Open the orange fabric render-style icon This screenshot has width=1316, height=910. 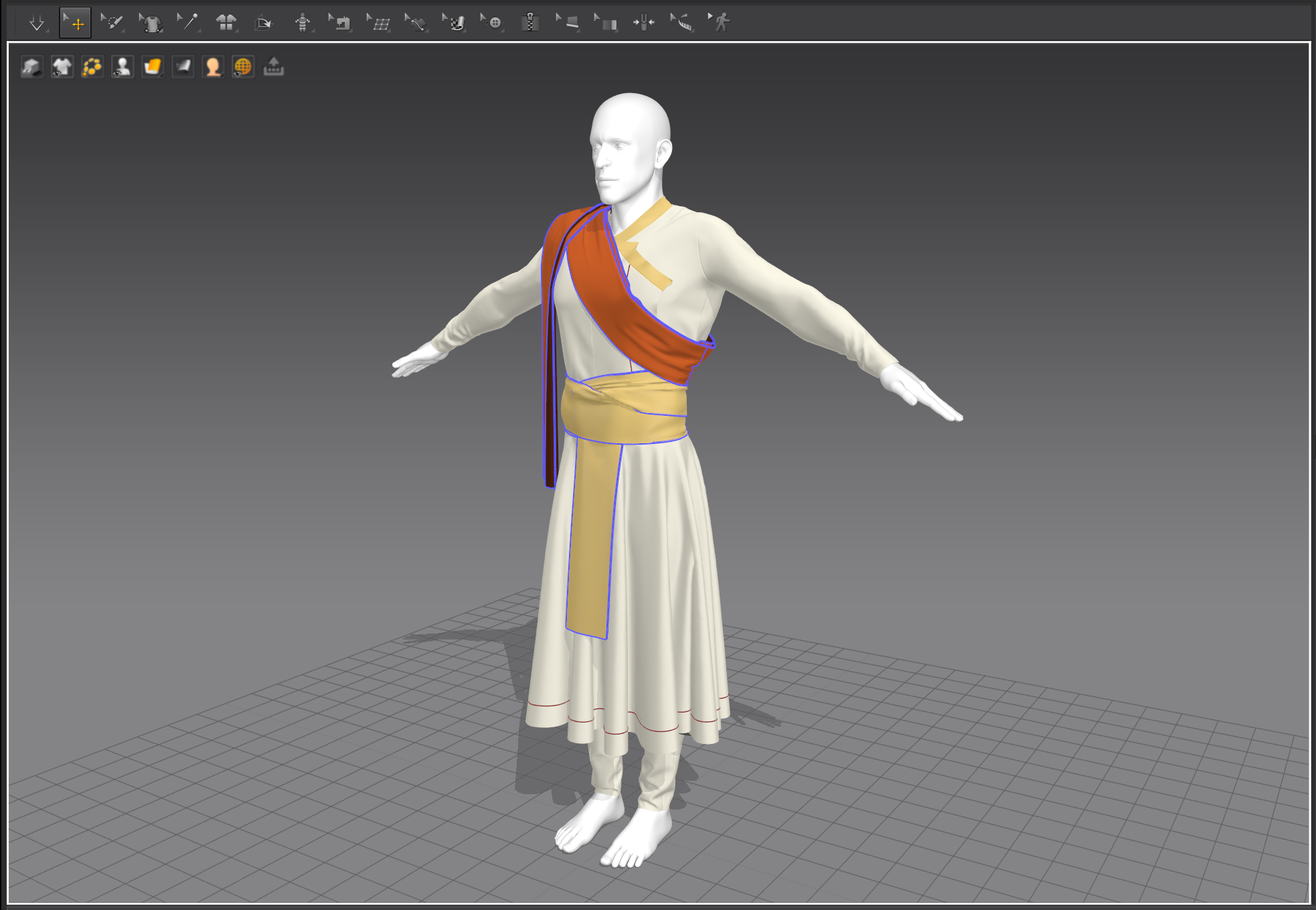(x=153, y=67)
